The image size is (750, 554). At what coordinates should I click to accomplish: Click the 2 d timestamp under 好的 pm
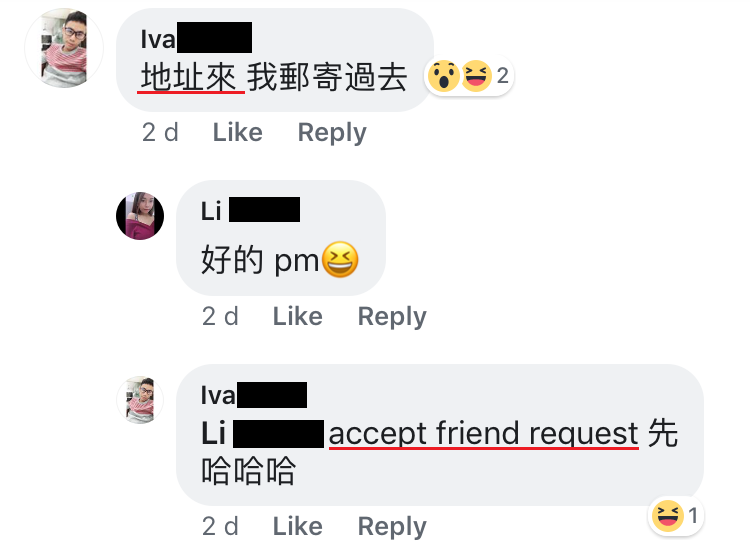(220, 316)
